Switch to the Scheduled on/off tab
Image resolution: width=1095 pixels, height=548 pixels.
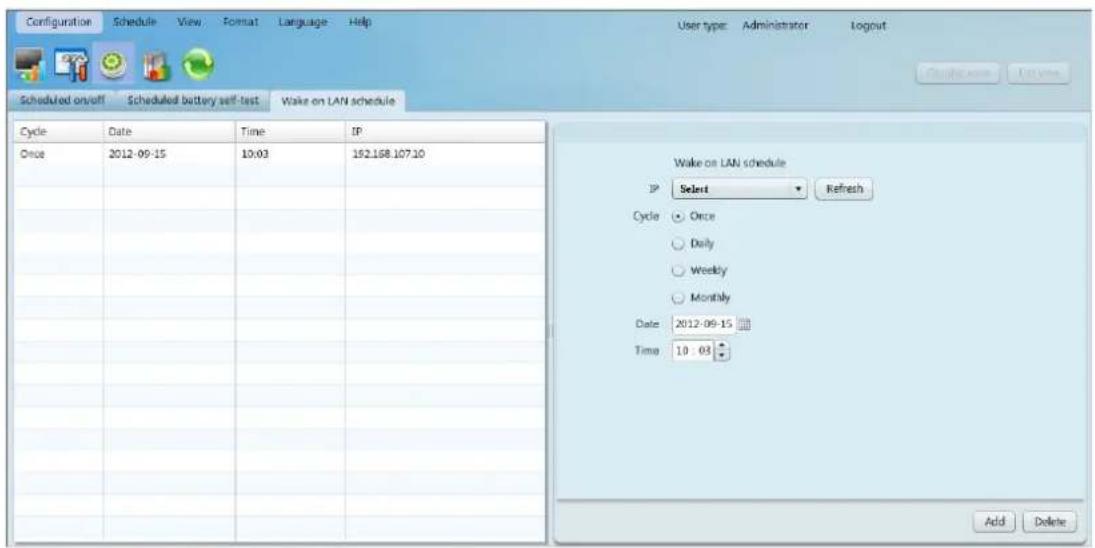(64, 101)
